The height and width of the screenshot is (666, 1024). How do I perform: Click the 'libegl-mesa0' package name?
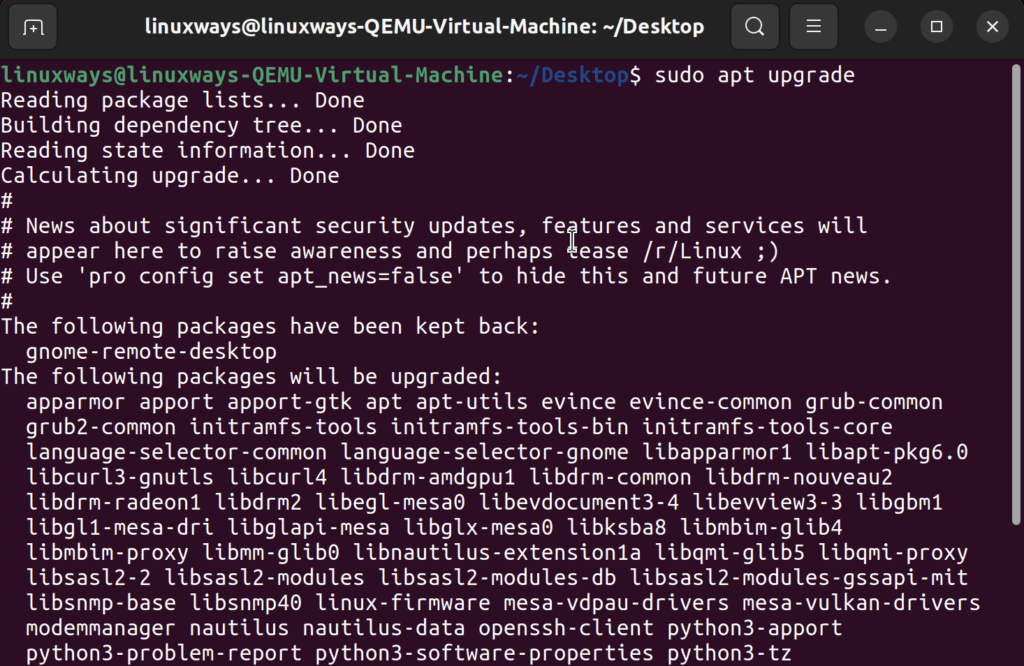(390, 503)
